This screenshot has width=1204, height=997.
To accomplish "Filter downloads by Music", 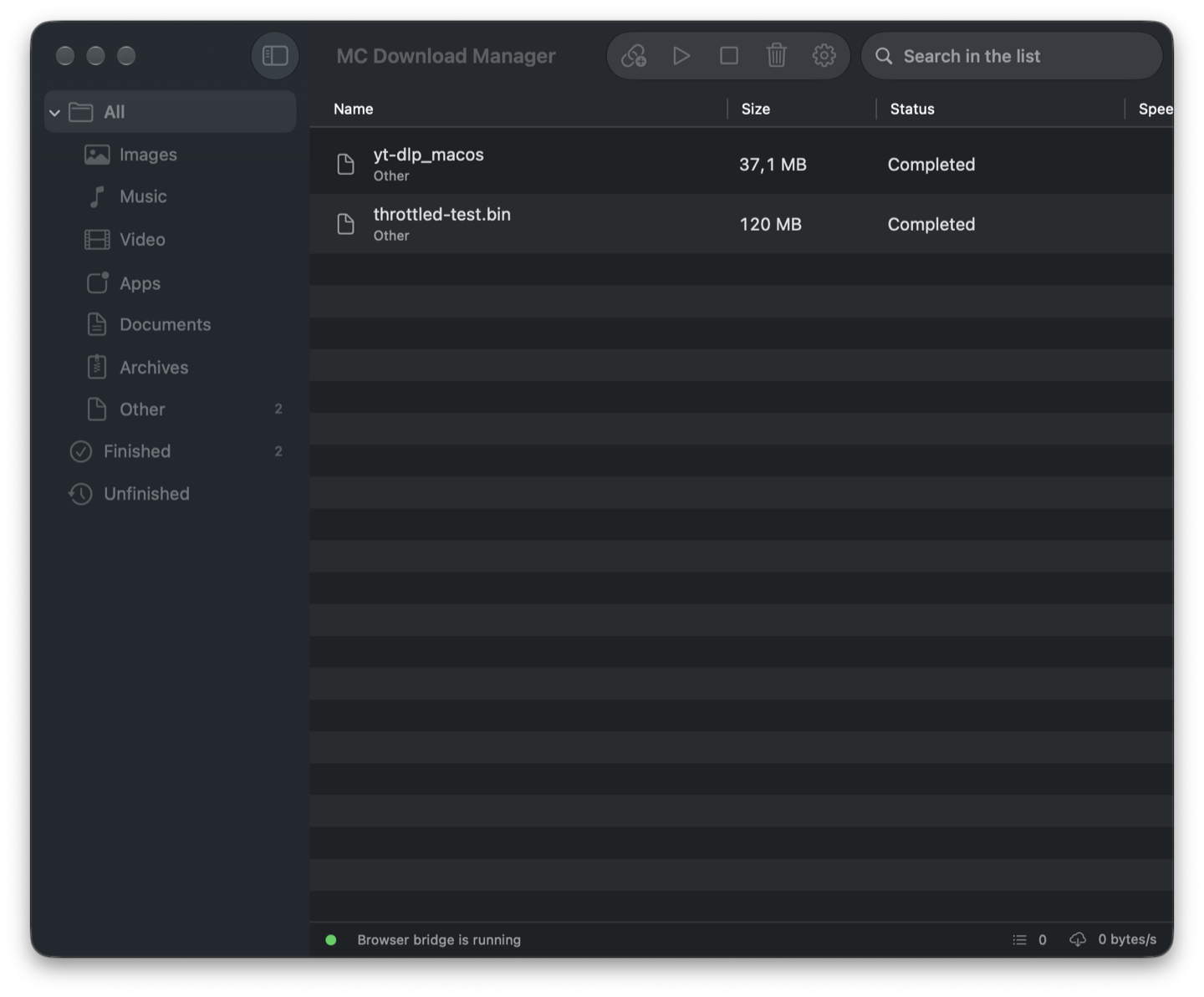I will point(170,196).
